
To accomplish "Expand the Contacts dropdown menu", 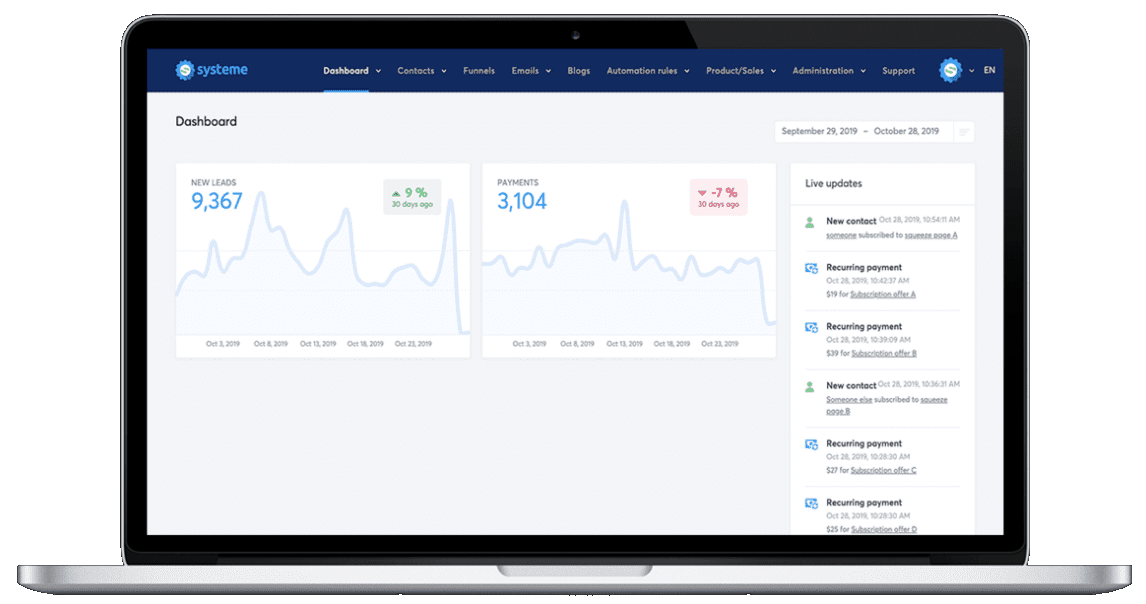I will (422, 71).
